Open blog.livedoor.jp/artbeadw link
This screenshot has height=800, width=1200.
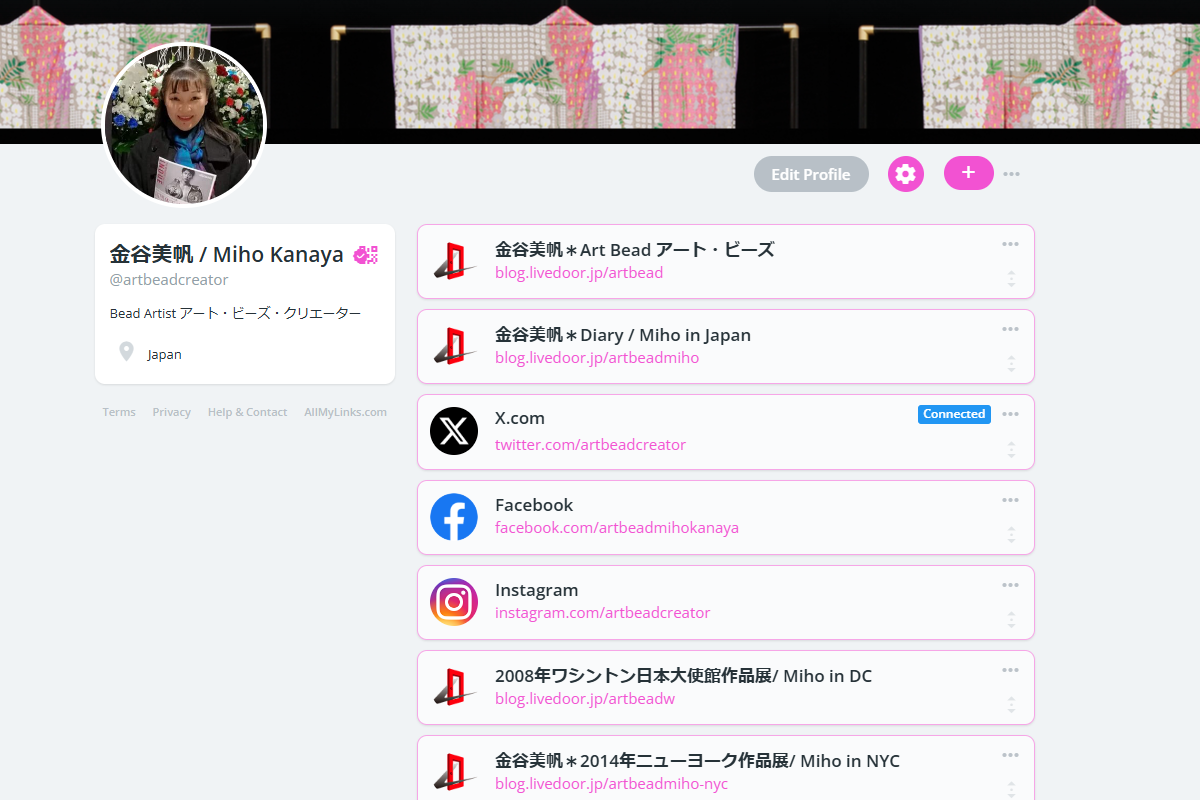[585, 699]
